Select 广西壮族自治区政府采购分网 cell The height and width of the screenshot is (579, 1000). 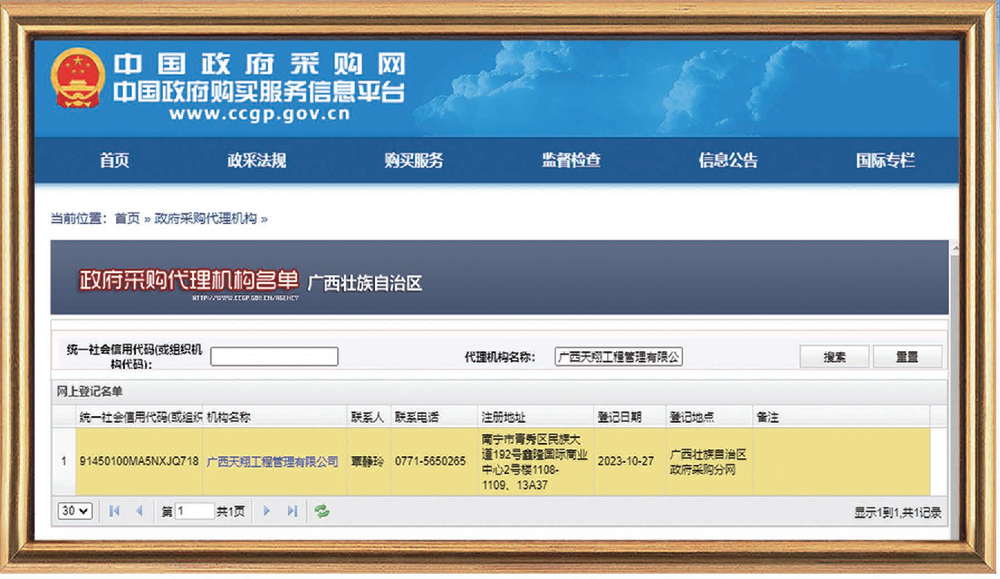click(708, 462)
